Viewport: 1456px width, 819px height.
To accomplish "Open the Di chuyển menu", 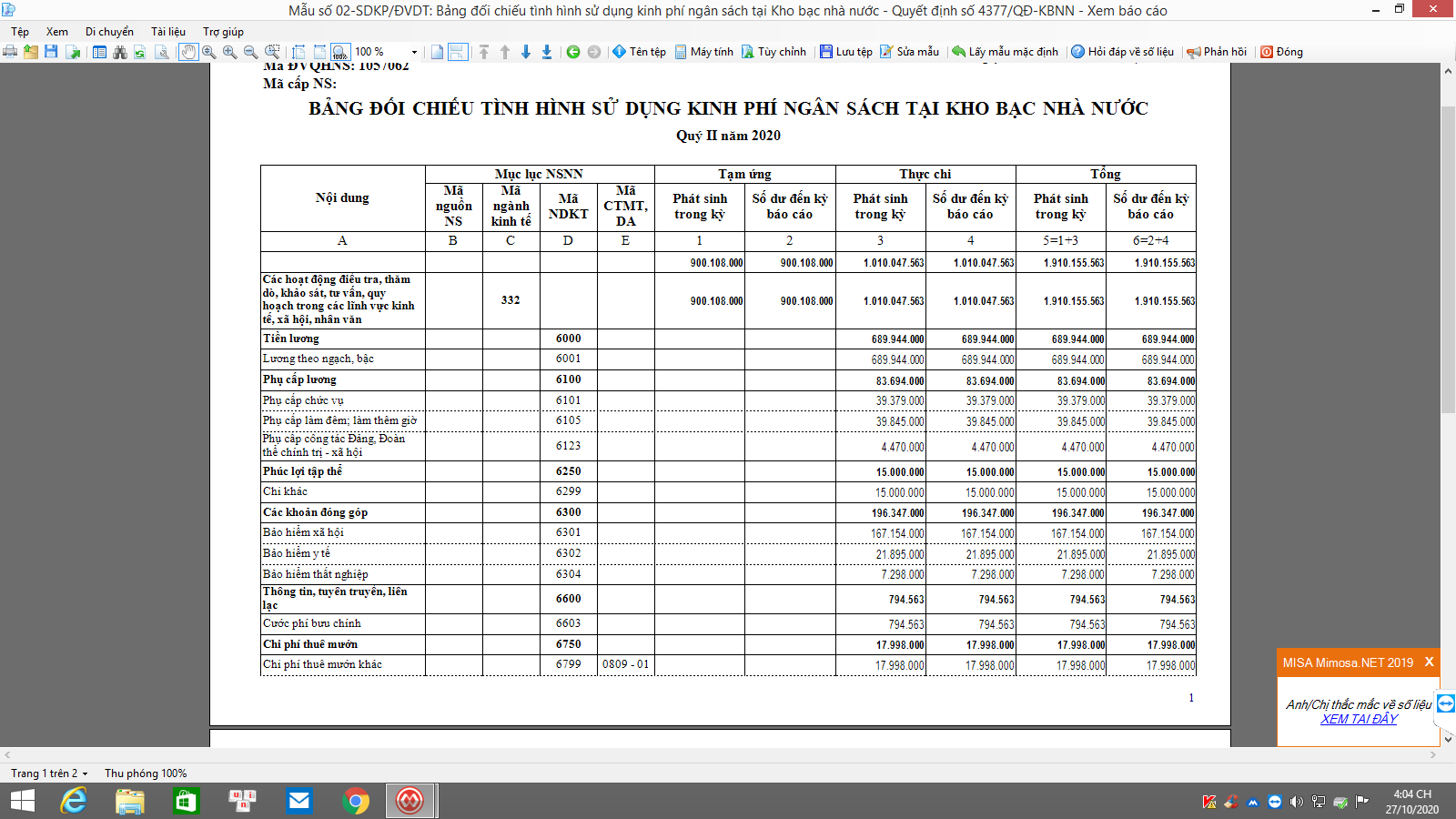I will 109,32.
